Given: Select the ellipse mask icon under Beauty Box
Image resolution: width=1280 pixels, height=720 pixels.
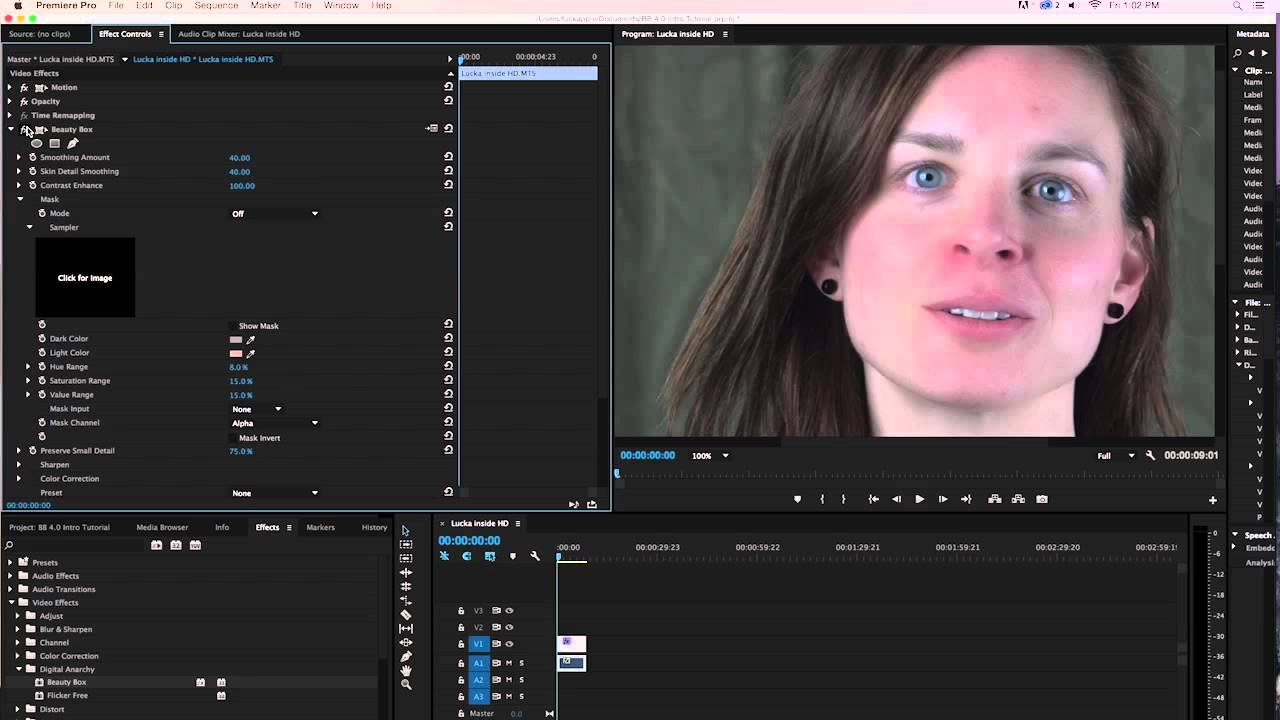Looking at the screenshot, I should [x=36, y=143].
